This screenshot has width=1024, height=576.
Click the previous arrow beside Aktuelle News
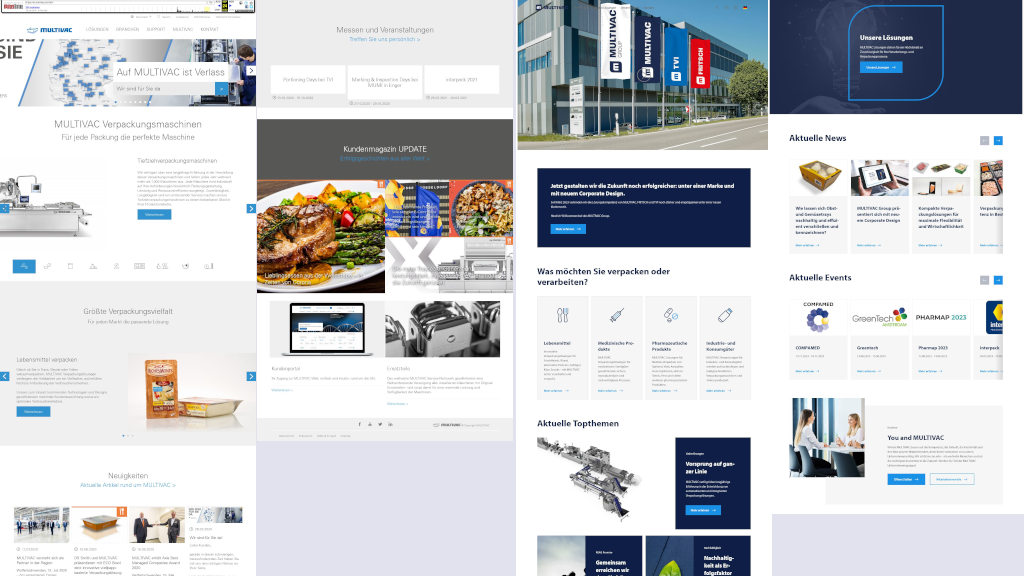point(984,140)
